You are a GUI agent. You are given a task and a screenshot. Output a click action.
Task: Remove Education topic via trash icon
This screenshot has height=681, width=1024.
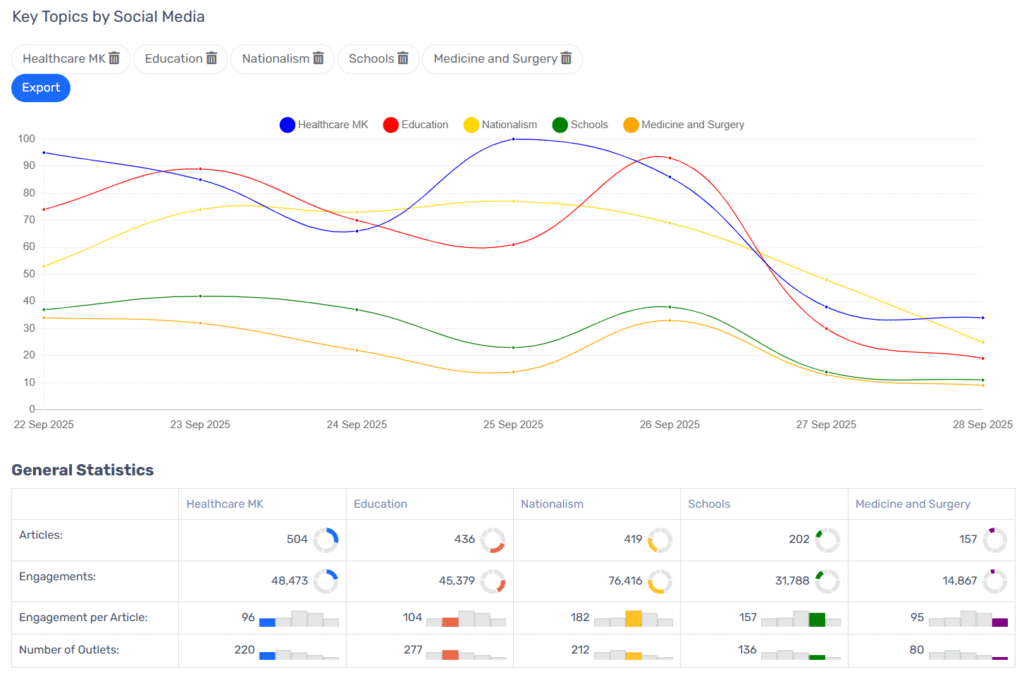coord(211,59)
